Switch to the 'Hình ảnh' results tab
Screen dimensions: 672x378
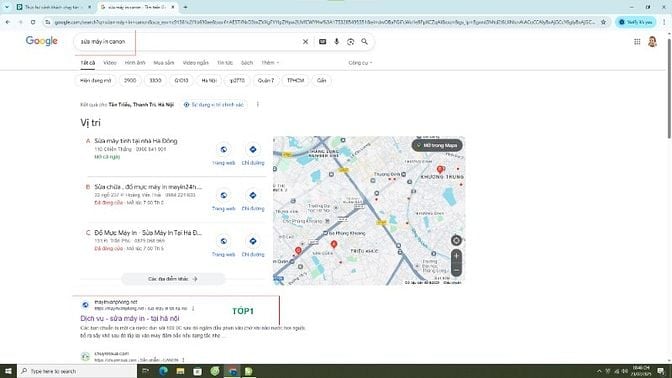(135, 63)
